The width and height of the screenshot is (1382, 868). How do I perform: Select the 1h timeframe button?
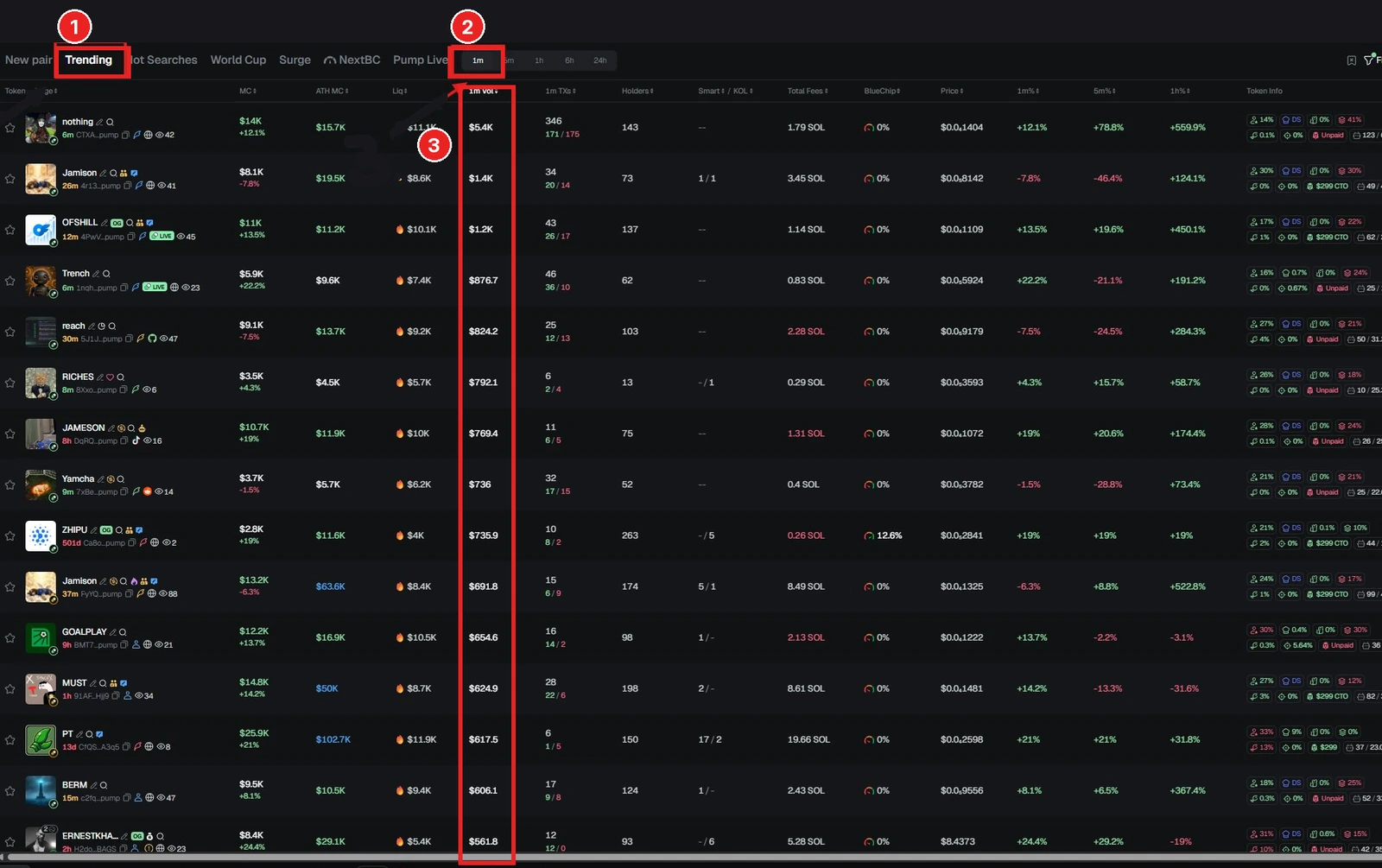pos(539,60)
